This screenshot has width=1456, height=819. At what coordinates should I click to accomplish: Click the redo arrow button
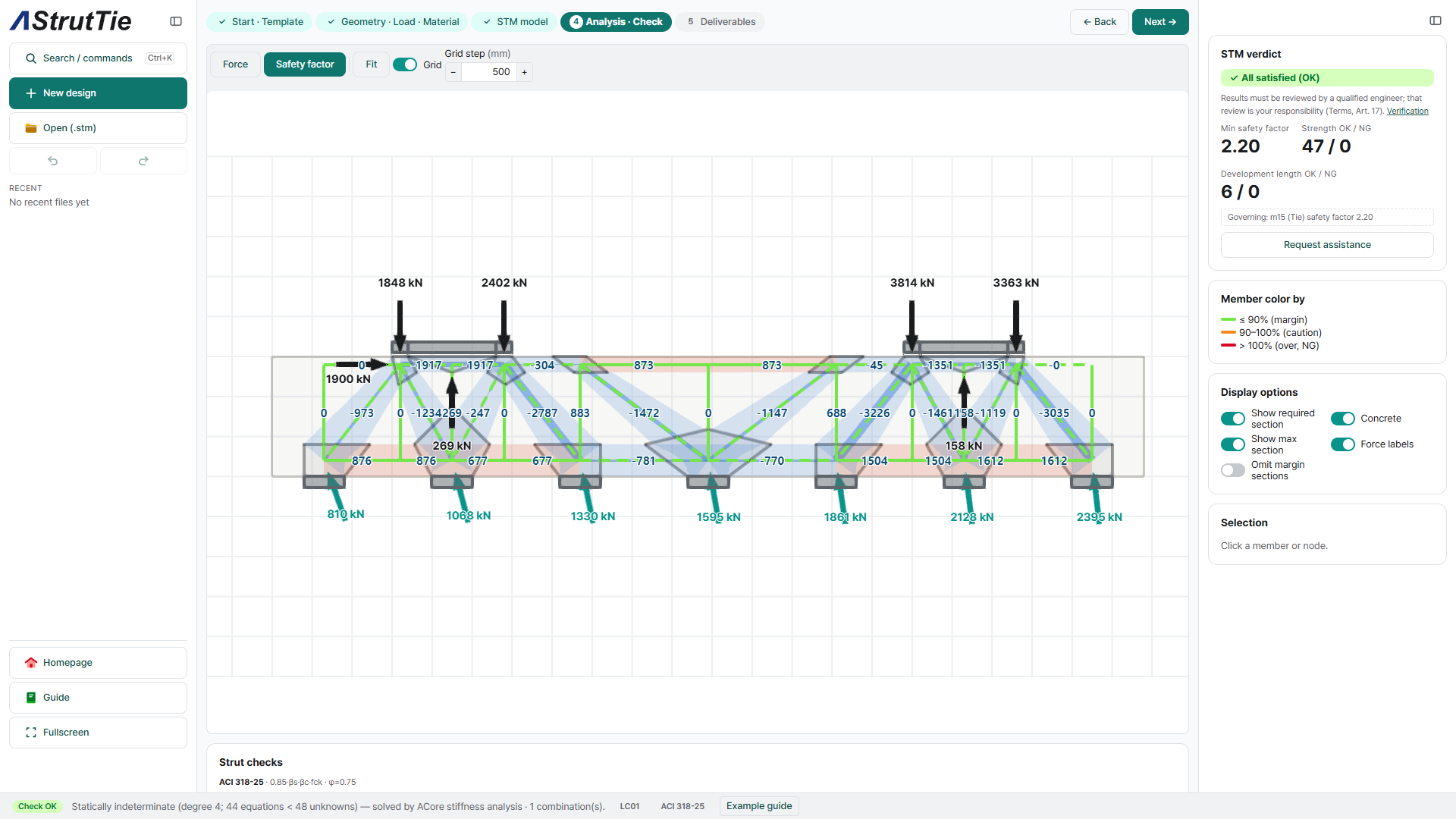tap(143, 161)
